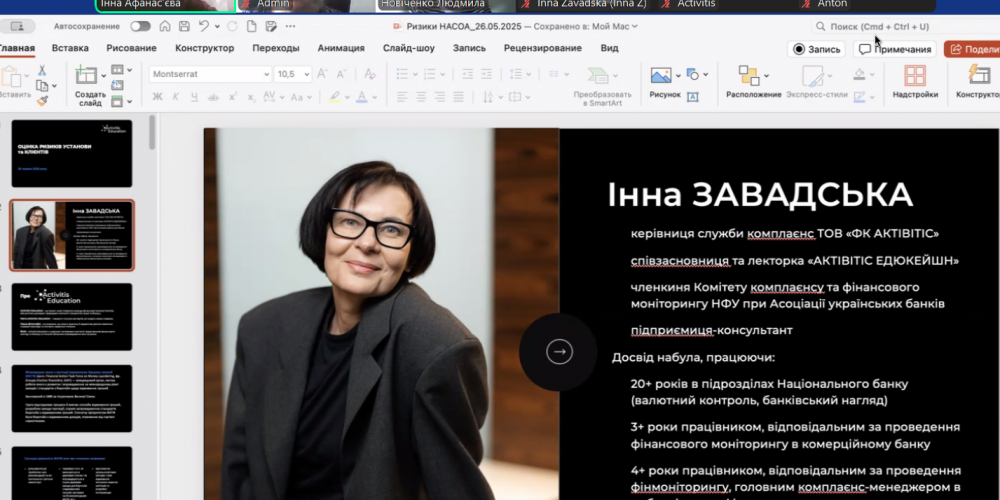
Task: Click the Расположение arrange icon
Action: point(749,75)
